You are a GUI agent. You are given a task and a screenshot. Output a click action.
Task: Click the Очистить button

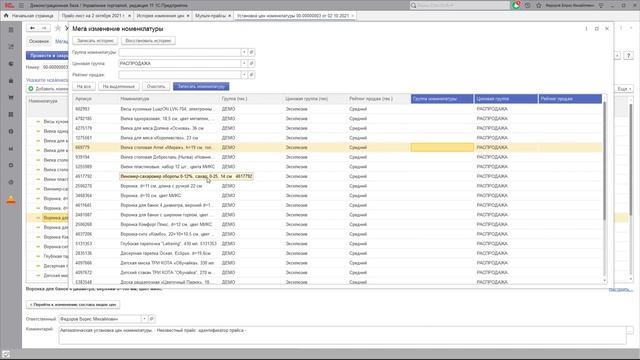(156, 87)
